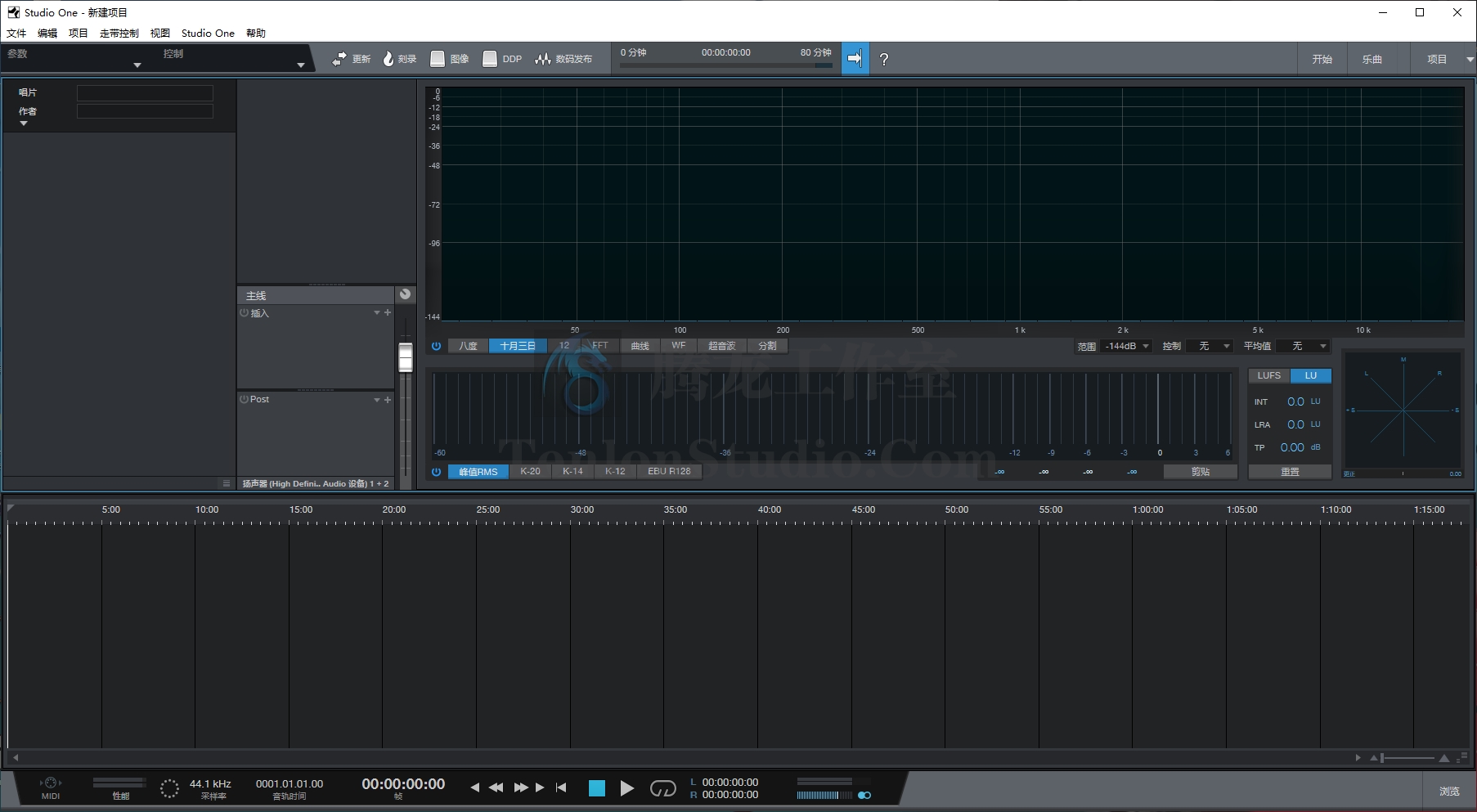1477x812 pixels.
Task: Switch to the 乐曲 song page
Action: pyautogui.click(x=1371, y=59)
